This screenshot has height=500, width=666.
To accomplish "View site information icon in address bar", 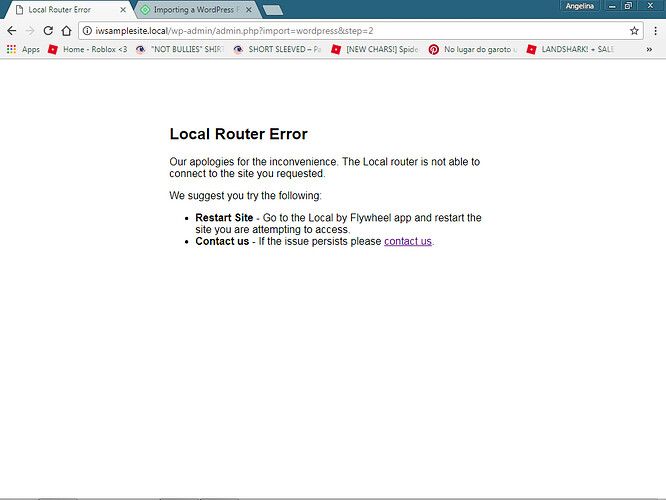I will point(87,31).
